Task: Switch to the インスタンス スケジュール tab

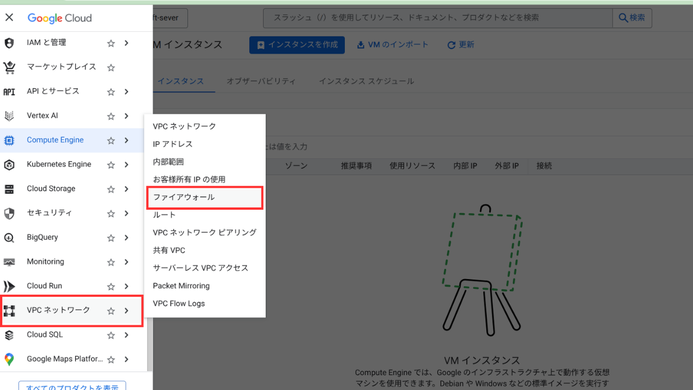Action: click(366, 81)
